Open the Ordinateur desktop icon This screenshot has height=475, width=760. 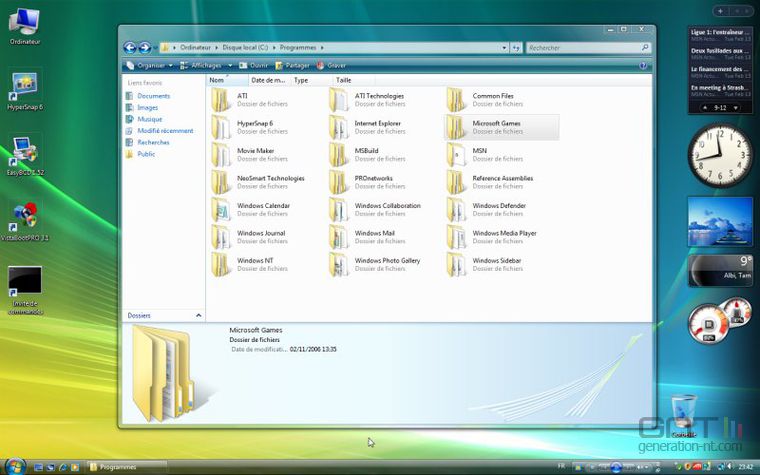click(25, 27)
